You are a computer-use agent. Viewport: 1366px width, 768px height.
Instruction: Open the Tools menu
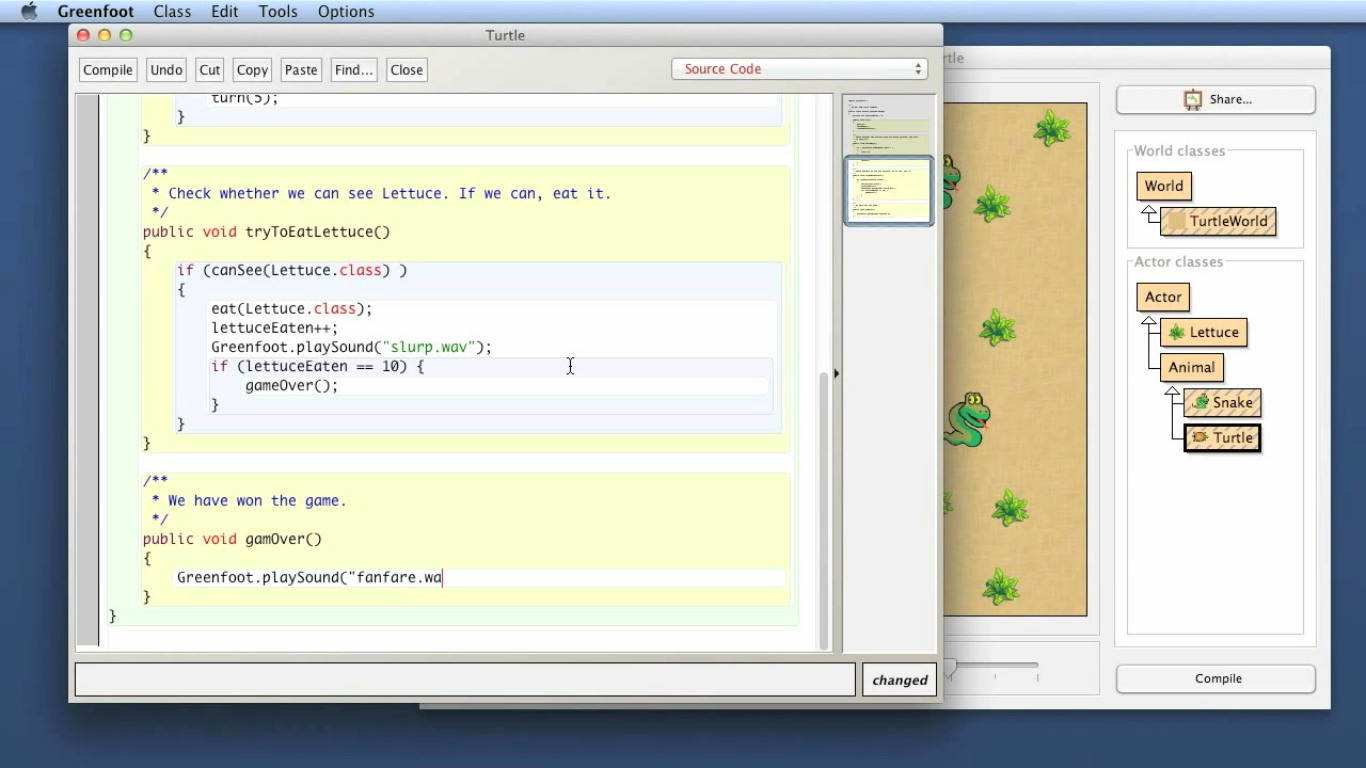pyautogui.click(x=277, y=12)
